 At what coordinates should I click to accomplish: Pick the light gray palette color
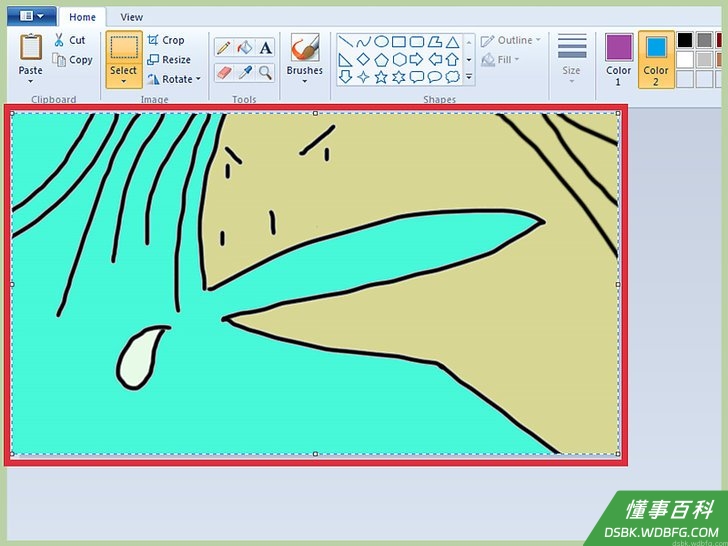pos(704,59)
